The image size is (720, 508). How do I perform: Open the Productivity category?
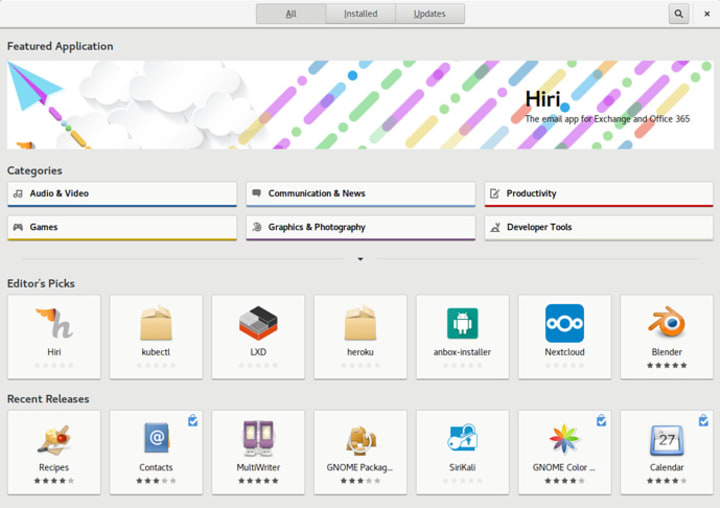click(599, 194)
